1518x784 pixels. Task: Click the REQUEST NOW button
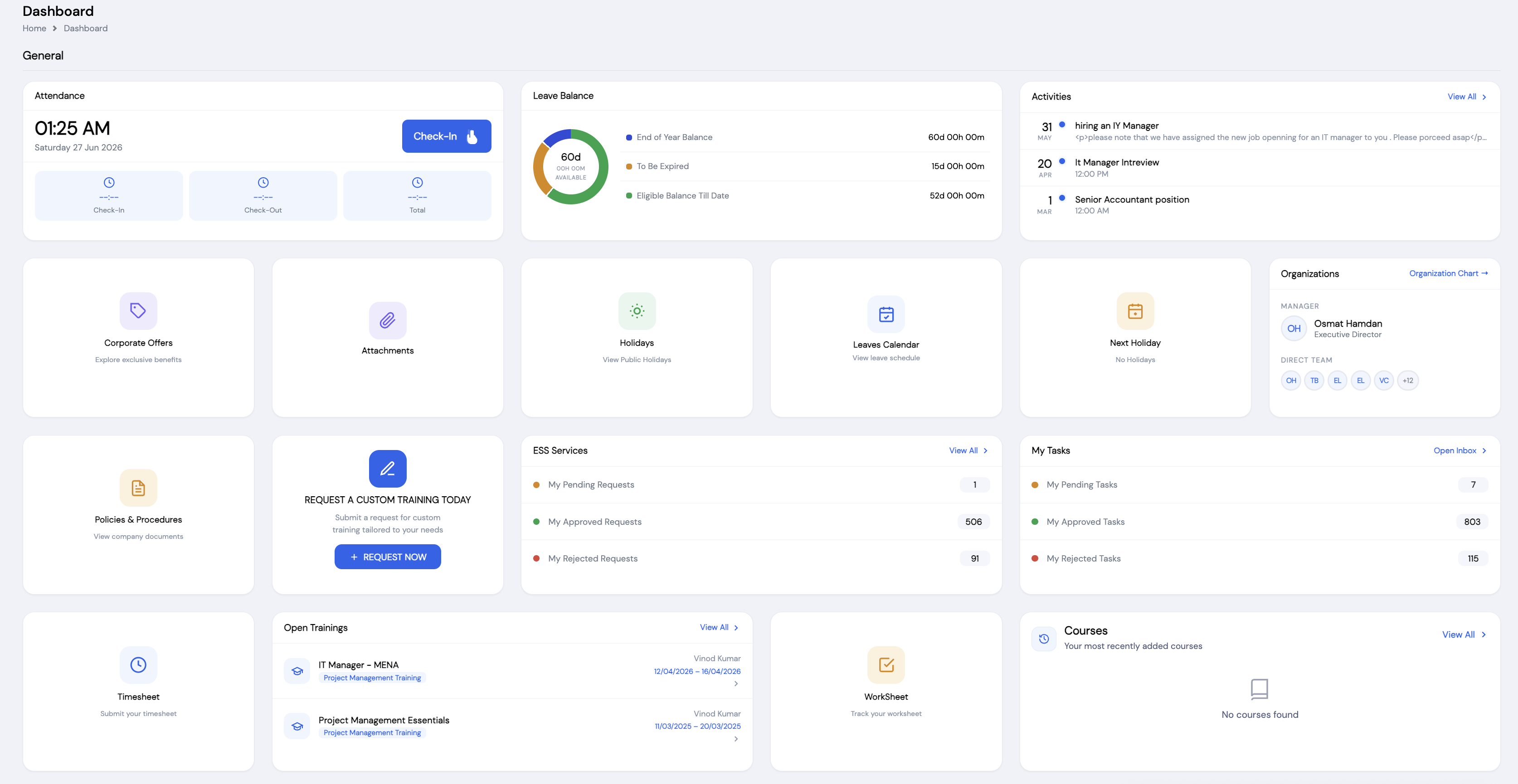point(388,557)
